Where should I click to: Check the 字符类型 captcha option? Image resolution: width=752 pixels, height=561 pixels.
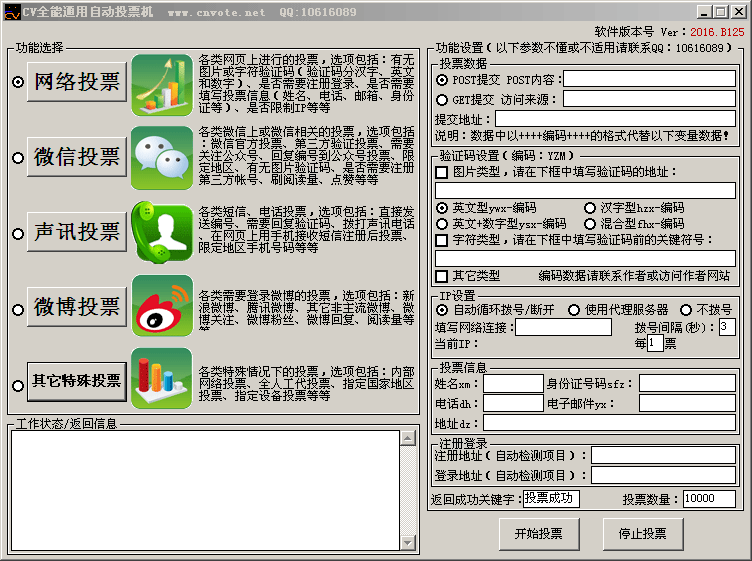pyautogui.click(x=442, y=240)
